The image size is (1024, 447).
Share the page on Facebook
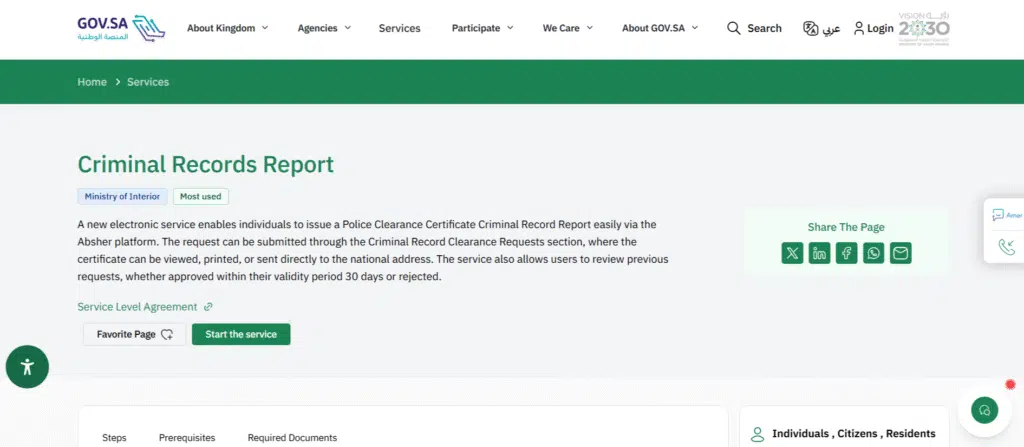click(x=847, y=253)
